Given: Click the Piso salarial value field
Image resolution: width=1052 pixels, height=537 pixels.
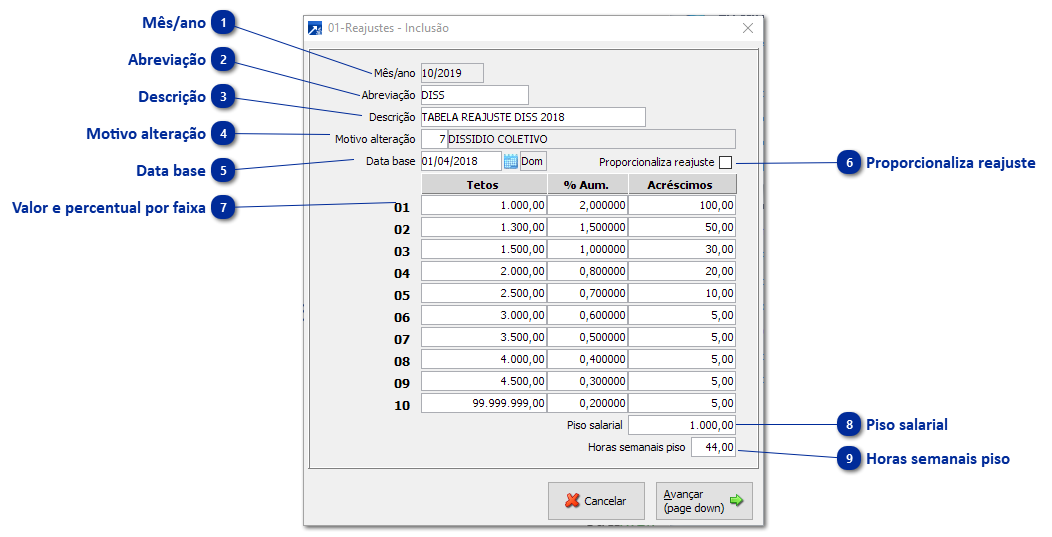Looking at the screenshot, I should pos(682,425).
